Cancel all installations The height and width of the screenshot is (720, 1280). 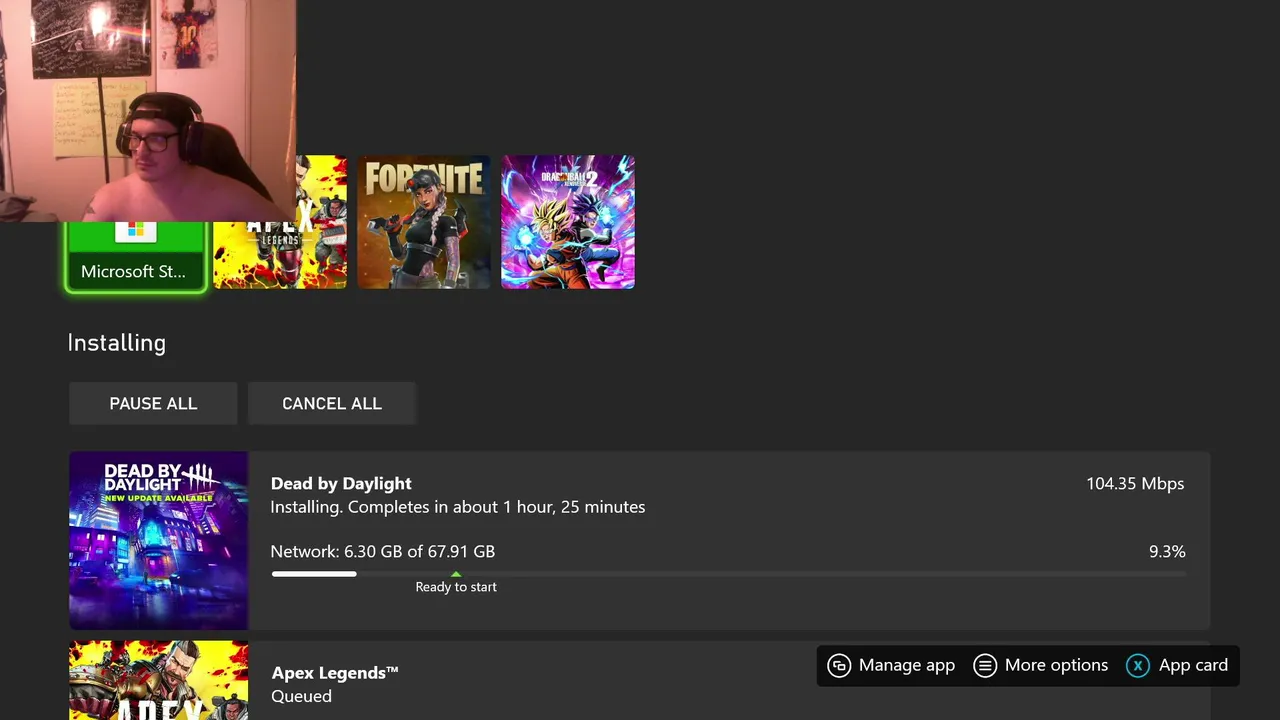coord(332,403)
